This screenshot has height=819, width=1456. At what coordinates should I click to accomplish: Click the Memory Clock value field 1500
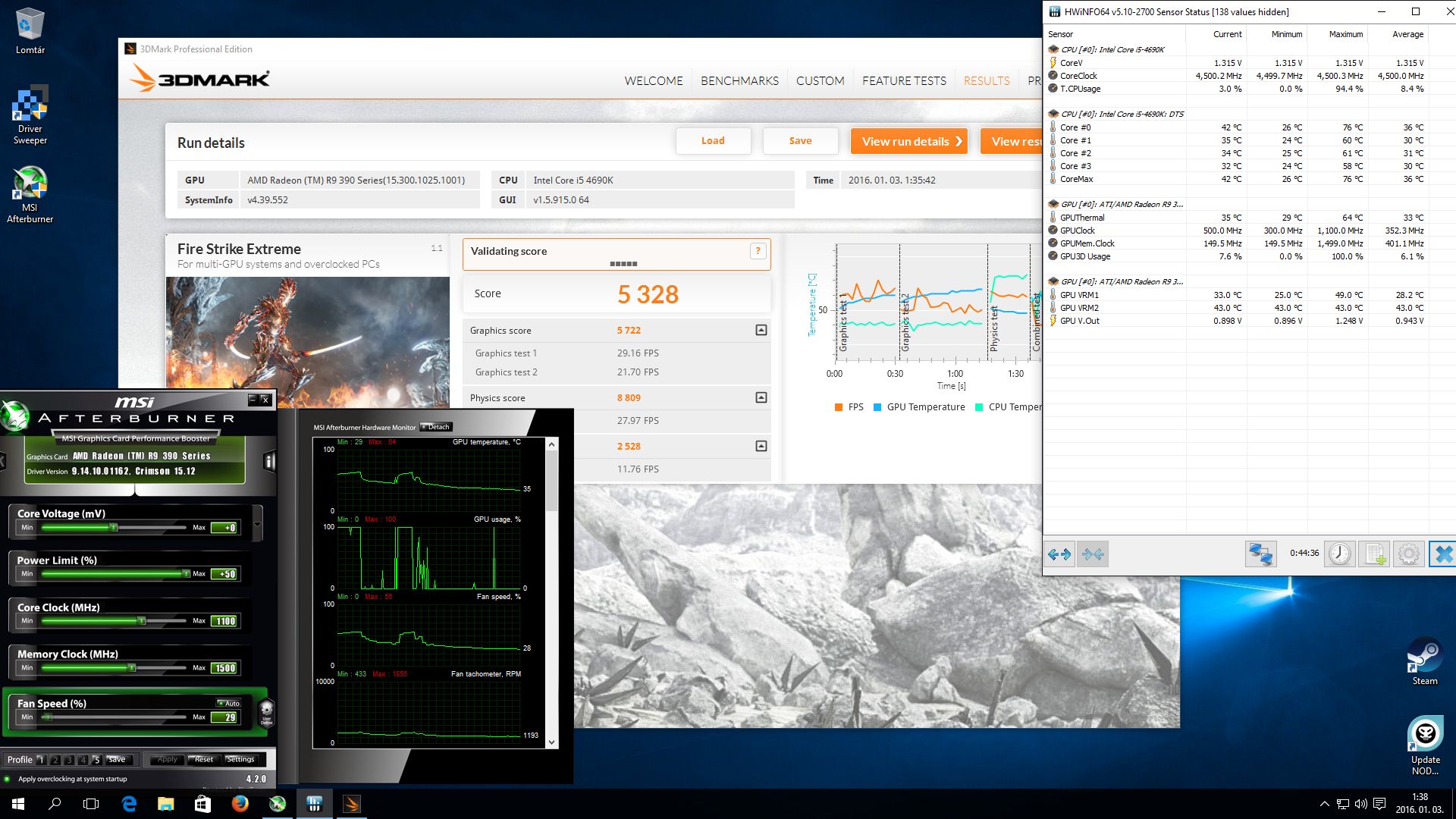[x=224, y=668]
